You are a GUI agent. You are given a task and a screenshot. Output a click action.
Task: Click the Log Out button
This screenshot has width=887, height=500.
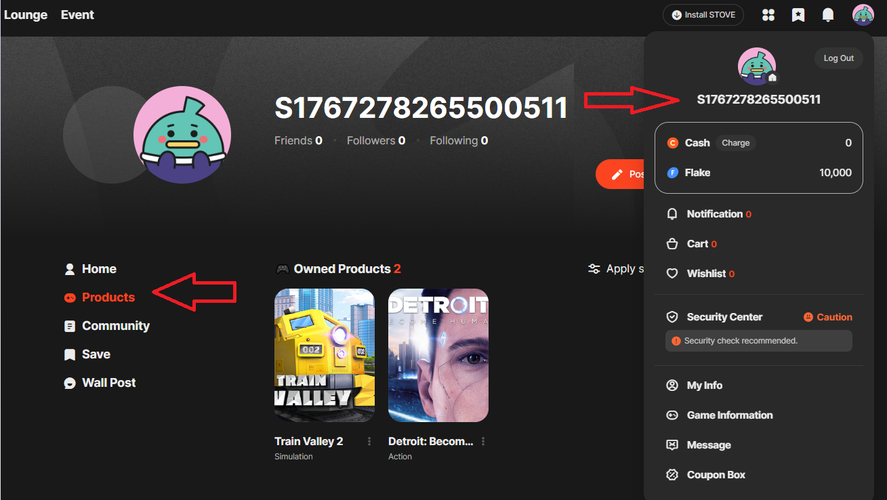tap(838, 58)
